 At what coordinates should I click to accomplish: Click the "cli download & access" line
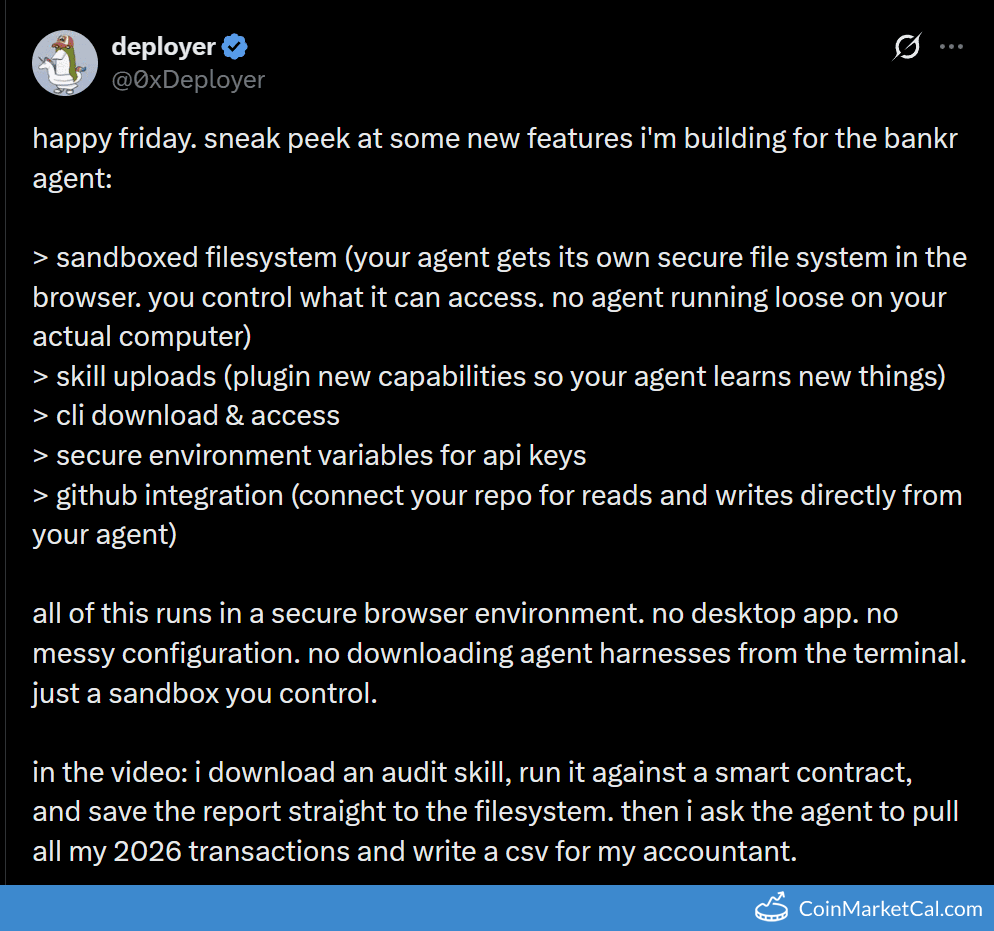click(x=186, y=416)
